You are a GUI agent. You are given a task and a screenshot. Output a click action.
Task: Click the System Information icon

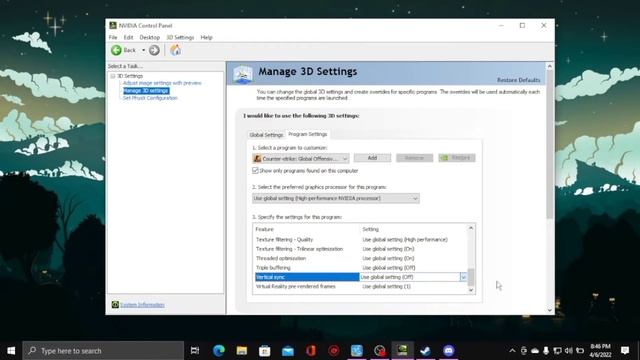point(115,304)
